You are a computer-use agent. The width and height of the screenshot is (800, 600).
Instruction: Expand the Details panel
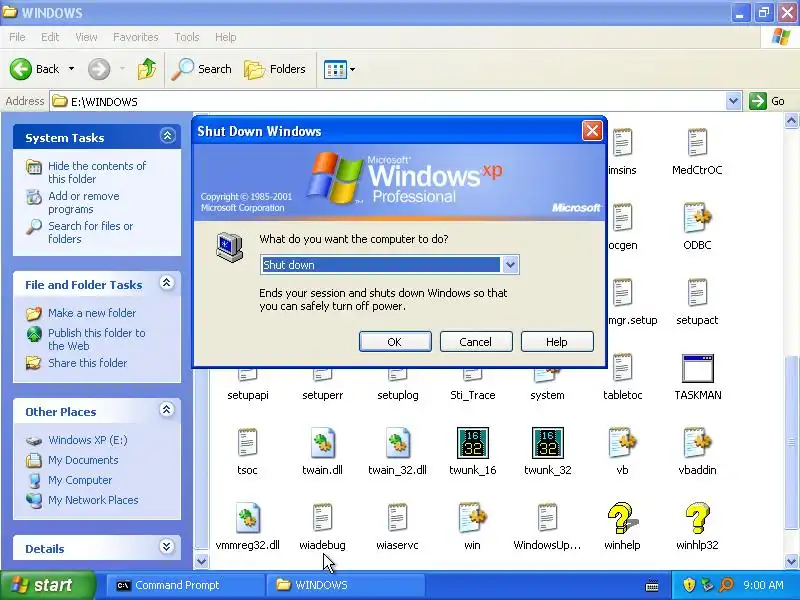click(167, 547)
